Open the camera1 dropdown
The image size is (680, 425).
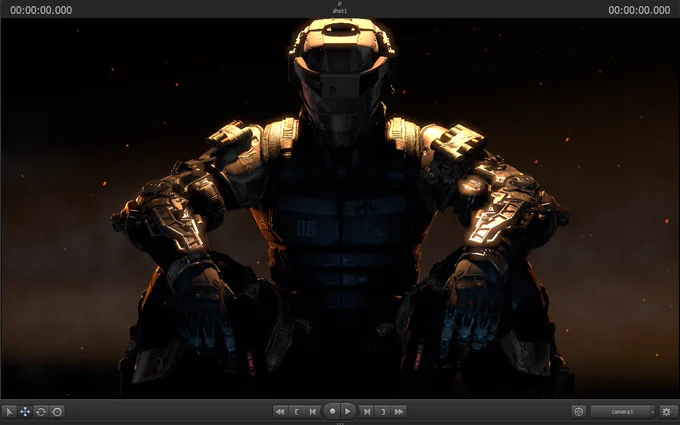coord(622,411)
